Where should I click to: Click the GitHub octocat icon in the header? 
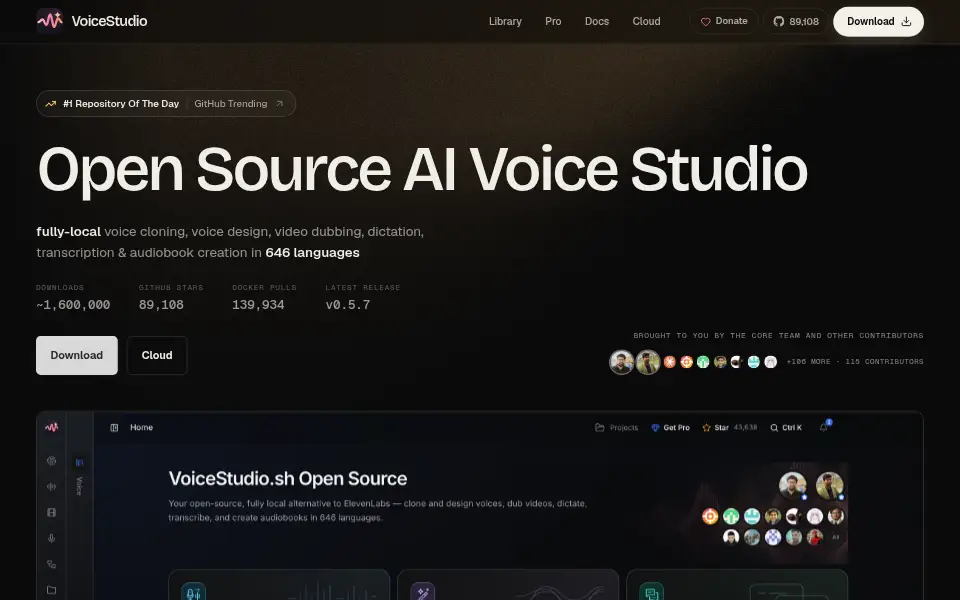click(778, 21)
